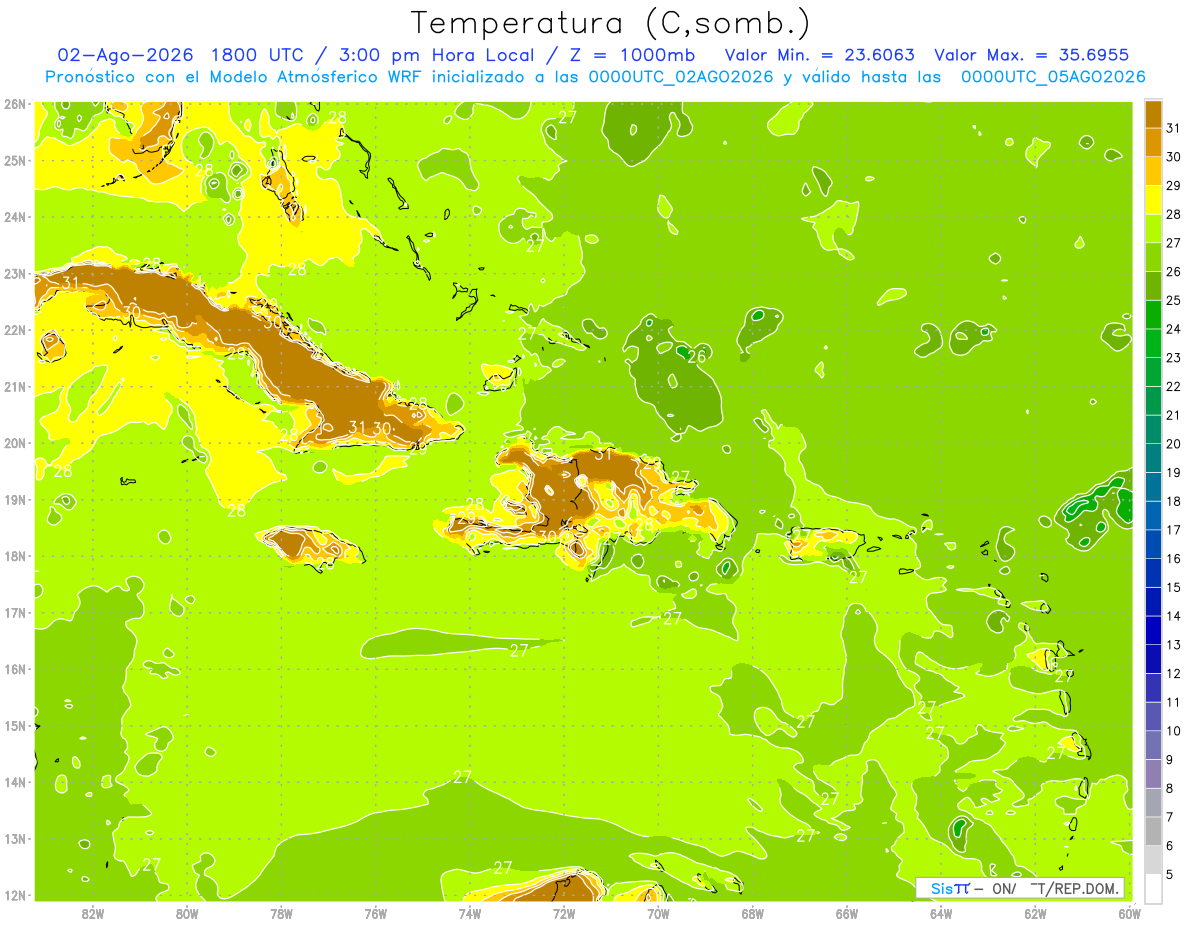Click the '62W' longitude label
The image size is (1200, 927).
1035,912
